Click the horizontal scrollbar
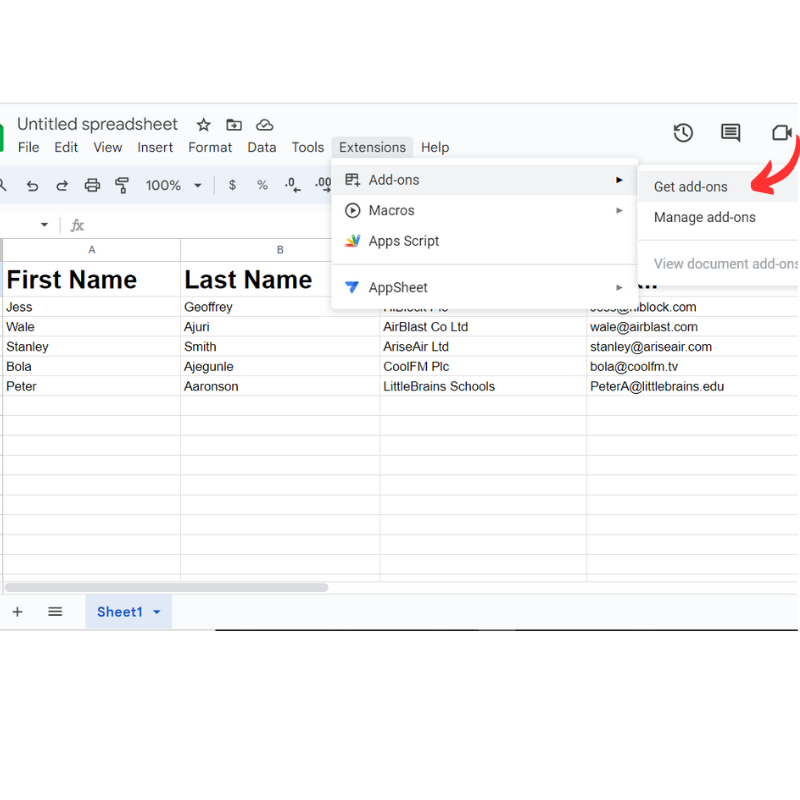The width and height of the screenshot is (800, 800). 166,587
